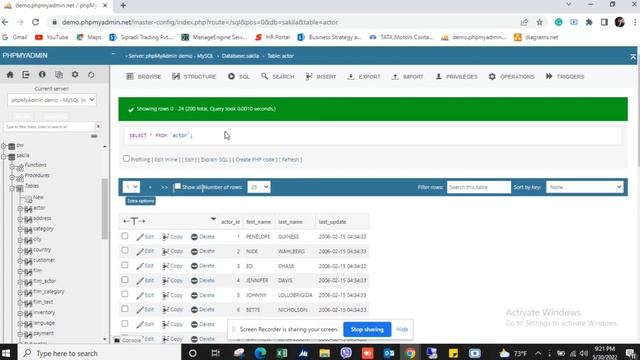Screen dimensions: 640x360
Task: Click the Extra options button
Action: click(140, 201)
